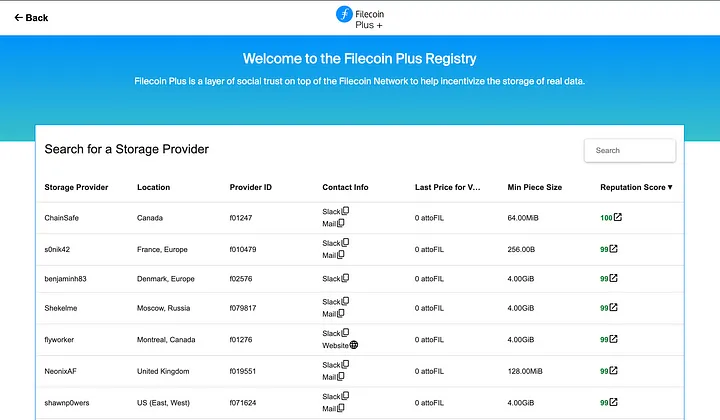The image size is (720, 420).
Task: Click provider ID f01247
Action: [x=241, y=218]
